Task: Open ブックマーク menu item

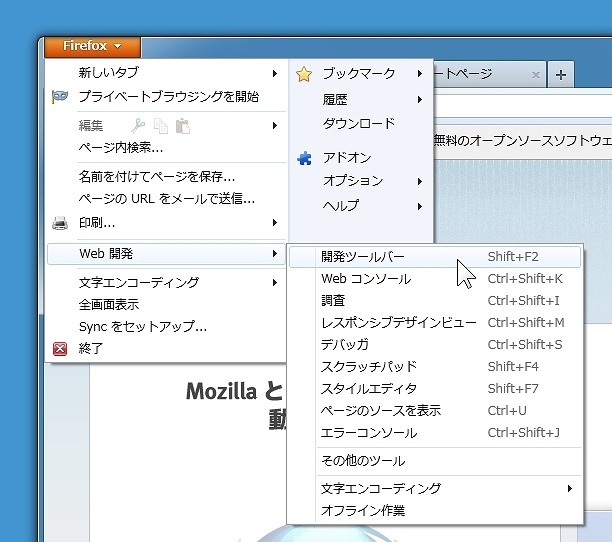Action: click(x=361, y=73)
